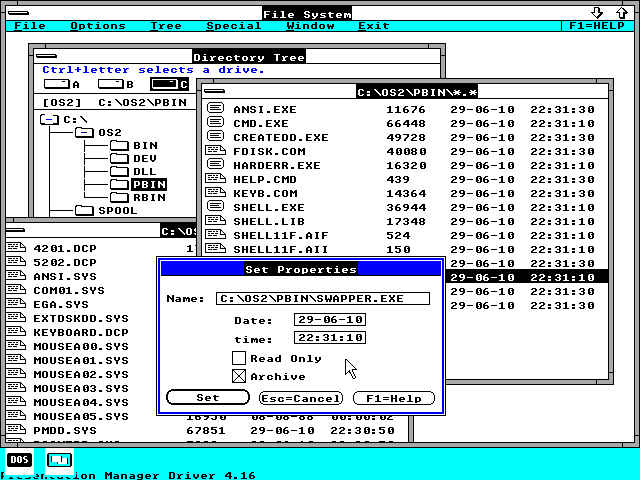Image resolution: width=640 pixels, height=480 pixels.
Task: Click 4201.DCP file icon
Action: 16,247
